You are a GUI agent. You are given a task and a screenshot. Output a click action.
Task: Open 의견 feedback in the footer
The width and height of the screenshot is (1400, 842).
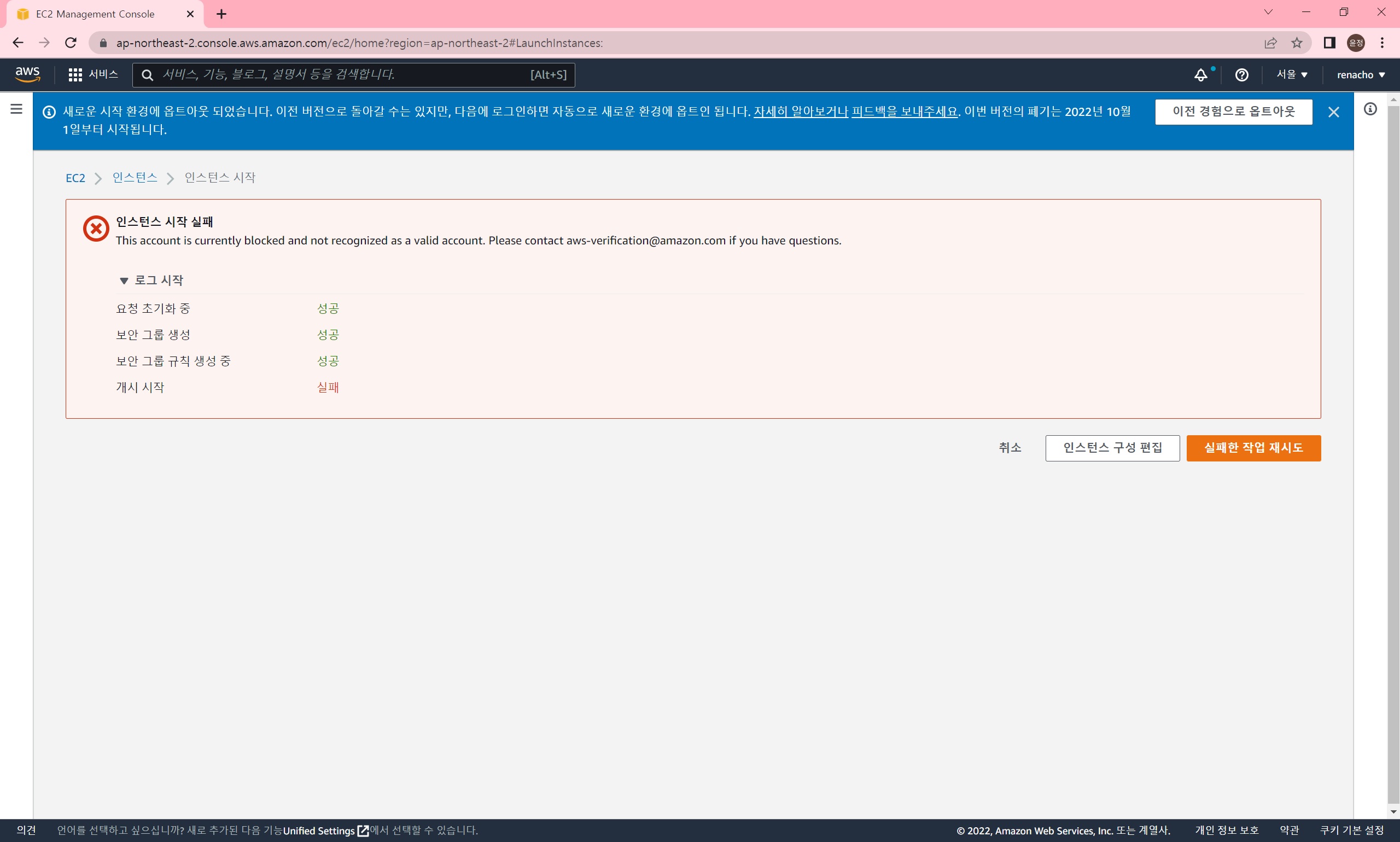click(26, 830)
